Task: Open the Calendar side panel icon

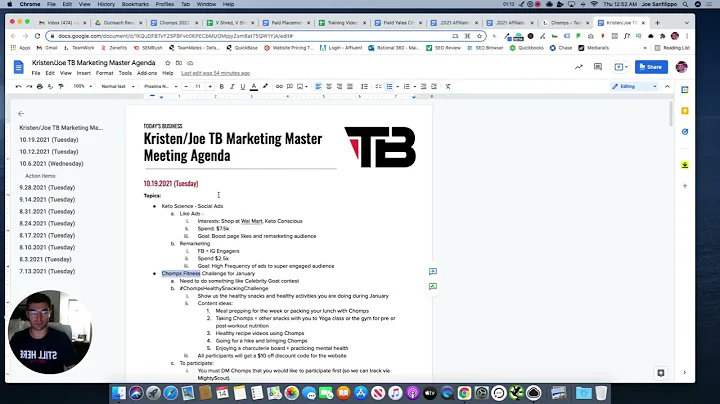Action: coord(685,90)
